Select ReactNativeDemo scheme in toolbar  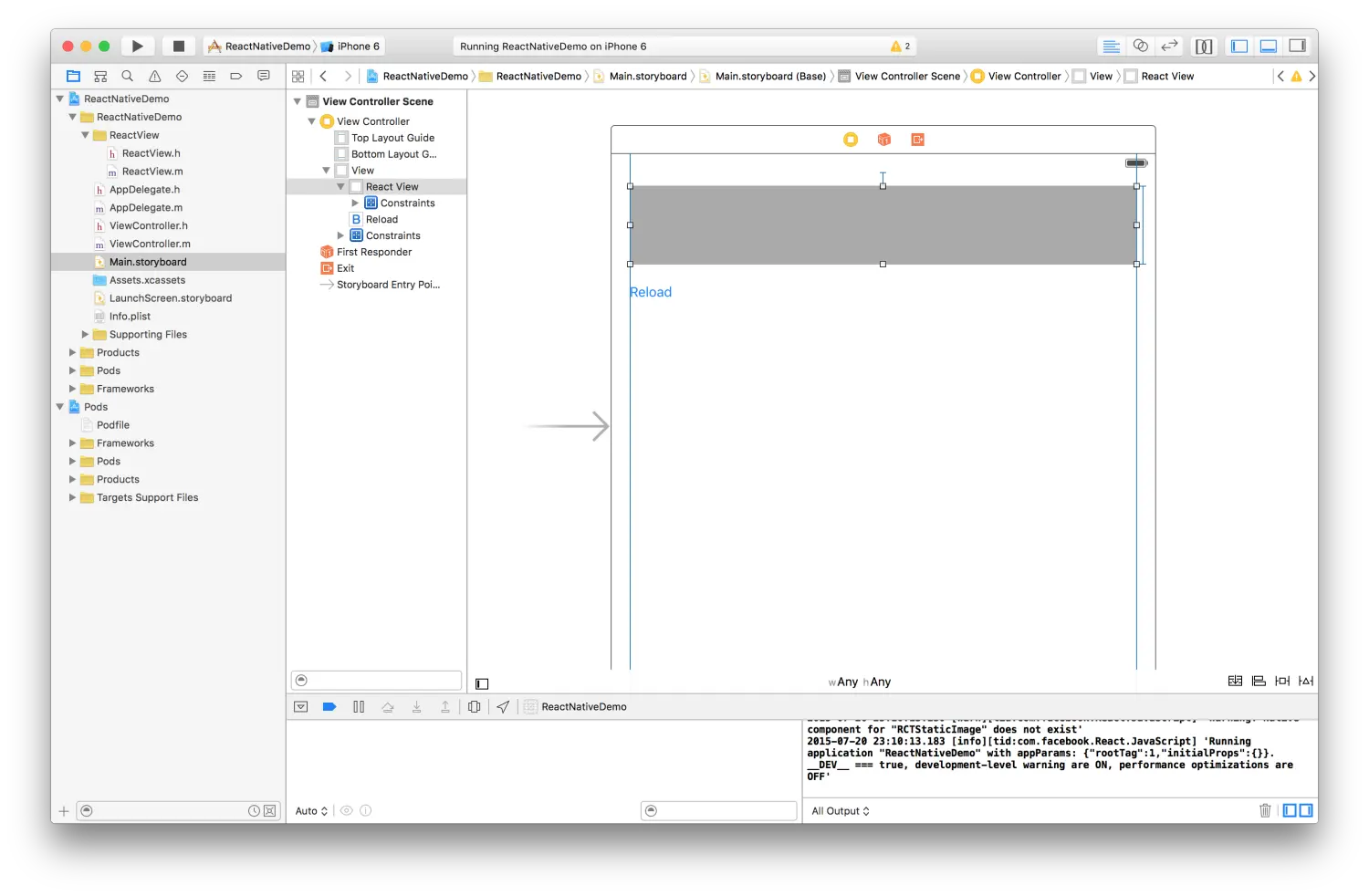pos(260,47)
